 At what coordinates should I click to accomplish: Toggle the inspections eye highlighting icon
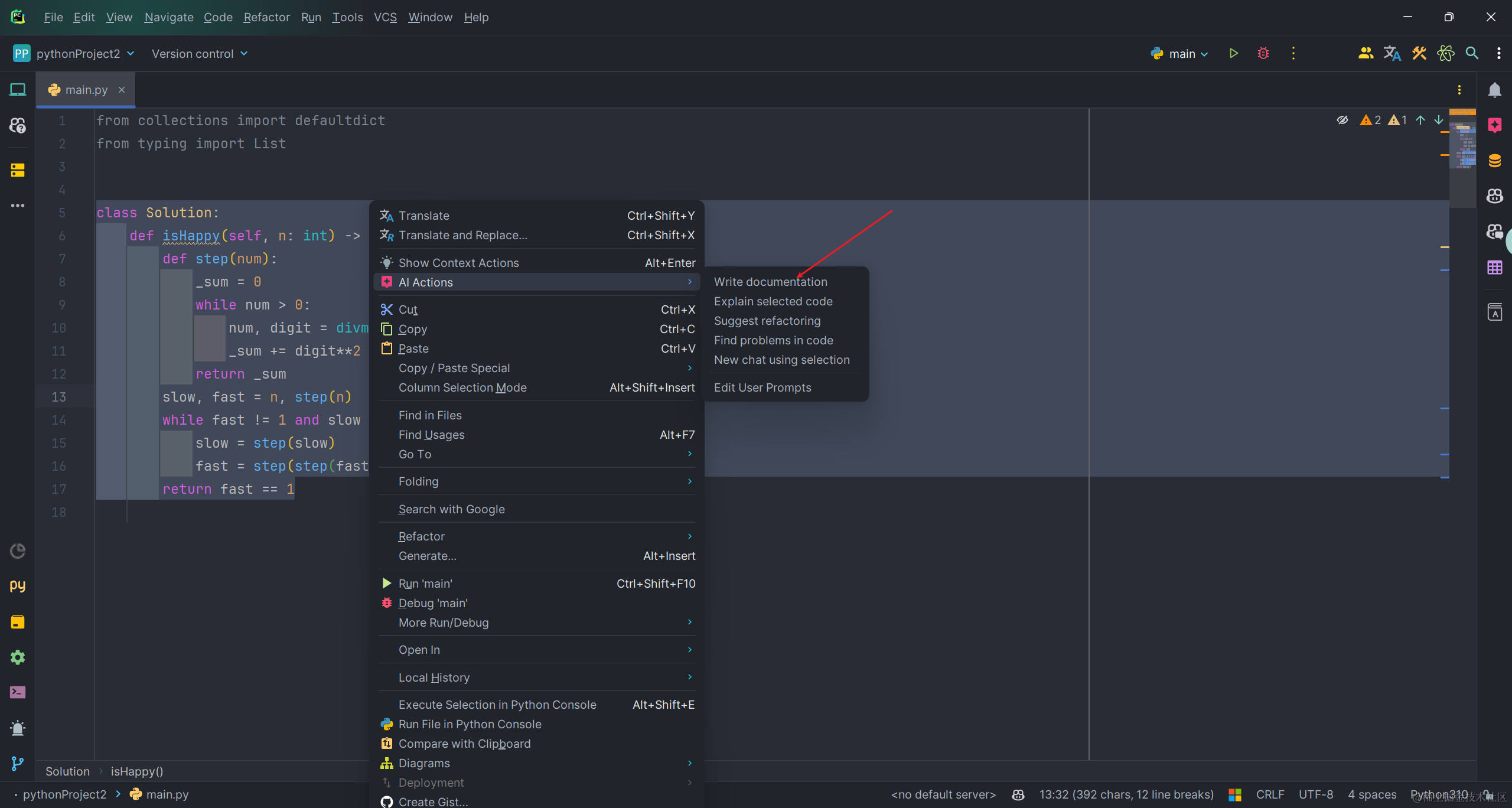tap(1342, 120)
